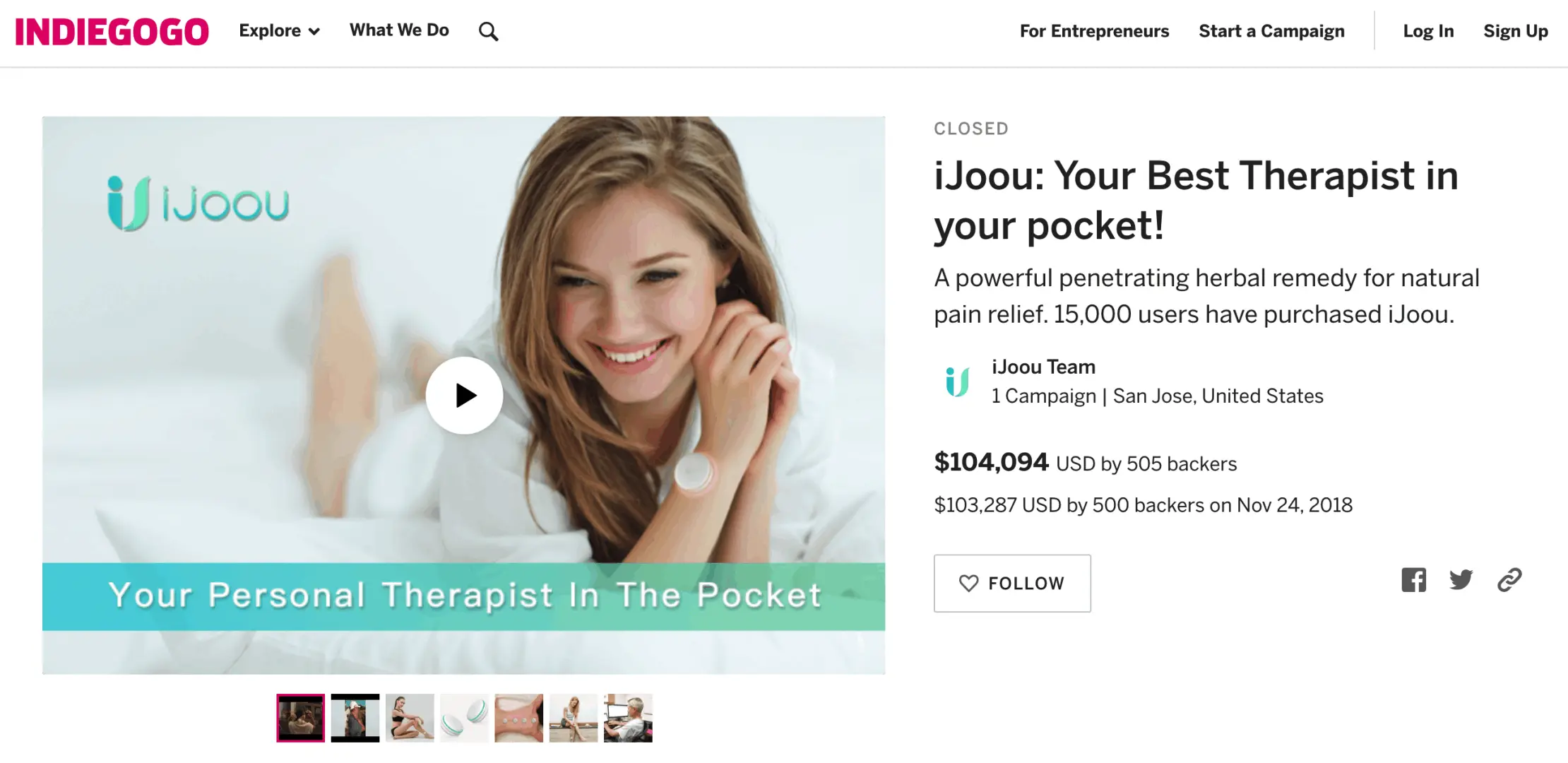Select the back massage pad thumbnail

tap(518, 718)
